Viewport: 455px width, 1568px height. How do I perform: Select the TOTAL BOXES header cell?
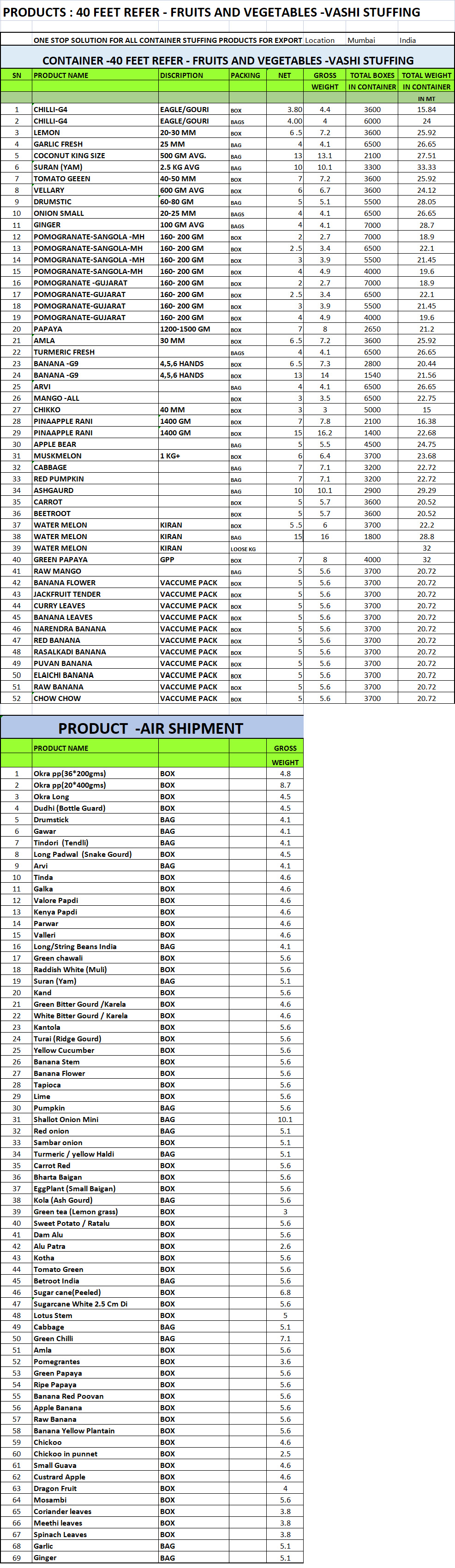[371, 76]
